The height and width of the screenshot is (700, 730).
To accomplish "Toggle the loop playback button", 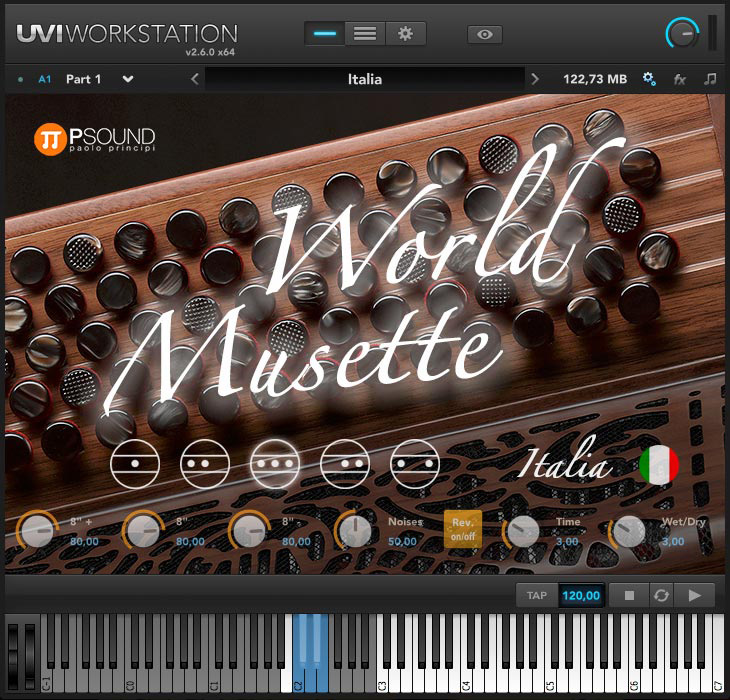I will (x=661, y=595).
